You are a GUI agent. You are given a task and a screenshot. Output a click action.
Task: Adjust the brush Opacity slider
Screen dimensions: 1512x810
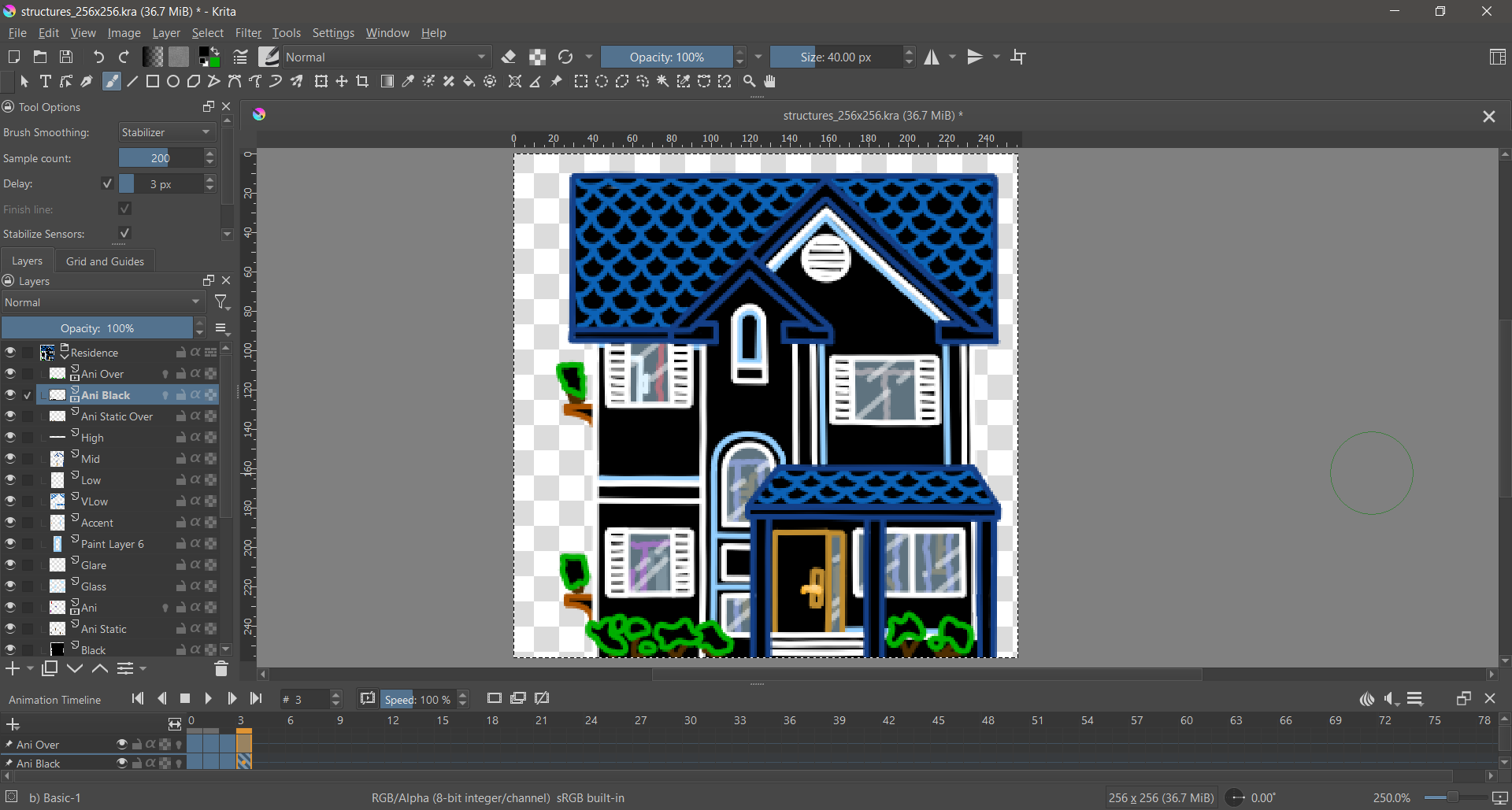[666, 57]
